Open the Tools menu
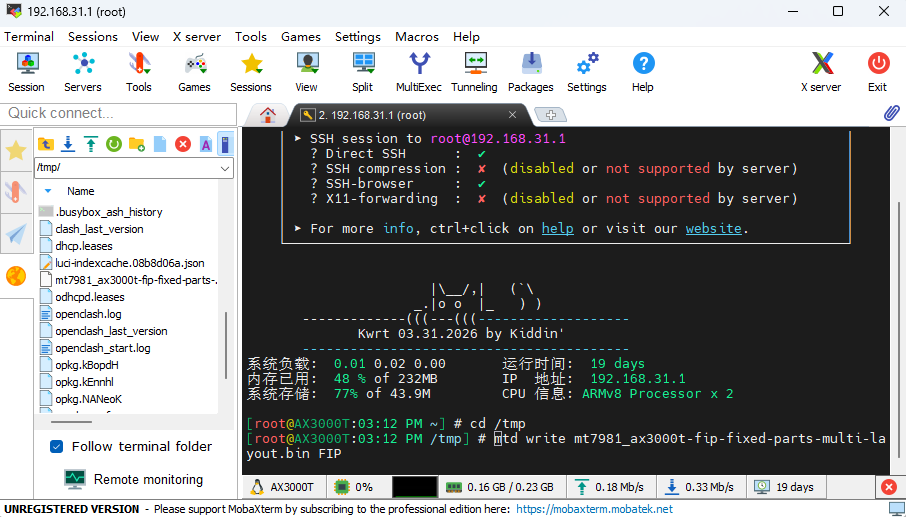 251,37
